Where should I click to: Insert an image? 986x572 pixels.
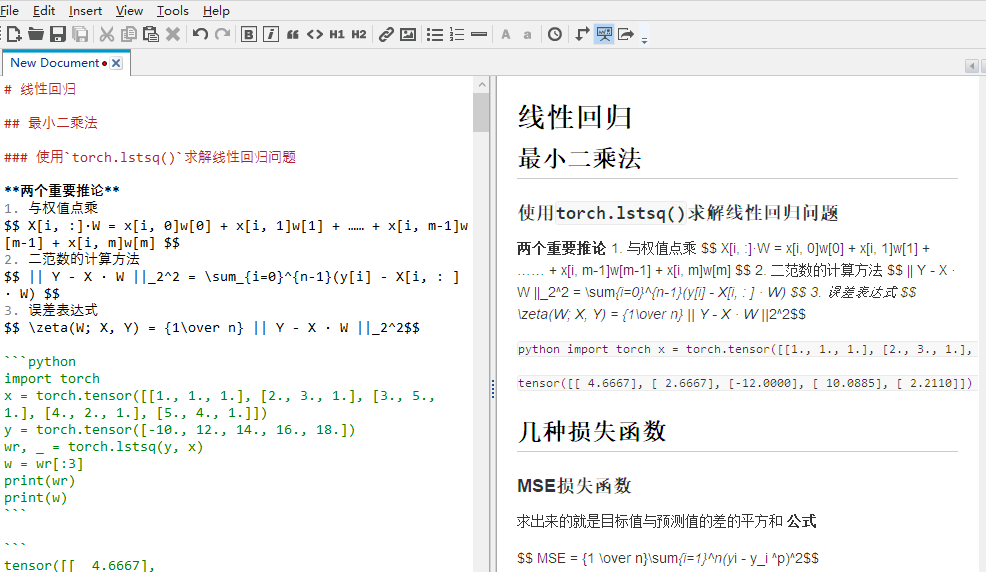coord(408,34)
